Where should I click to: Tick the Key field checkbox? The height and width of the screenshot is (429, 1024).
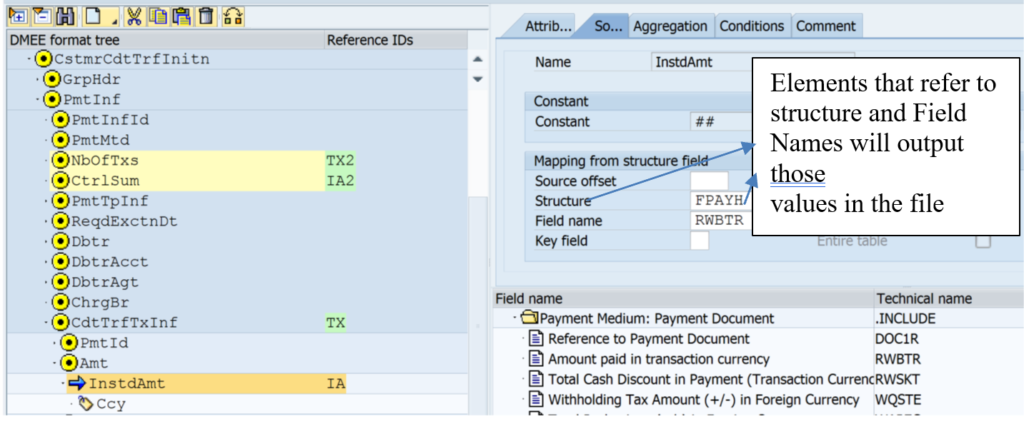pos(699,241)
